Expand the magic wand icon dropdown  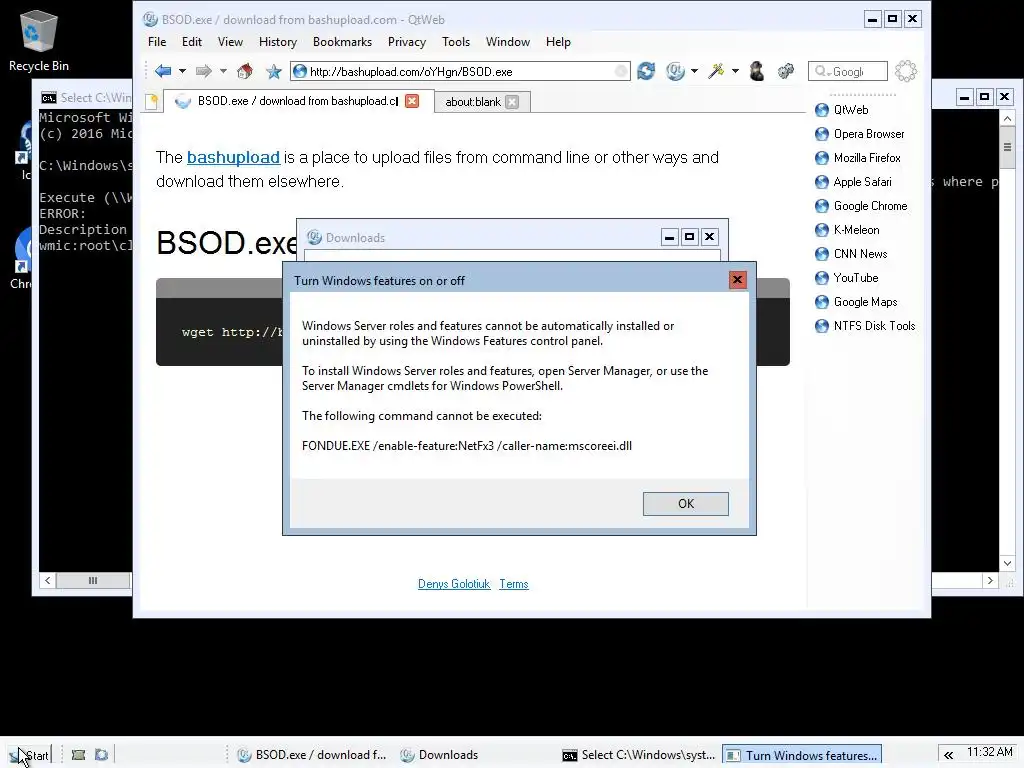(735, 71)
